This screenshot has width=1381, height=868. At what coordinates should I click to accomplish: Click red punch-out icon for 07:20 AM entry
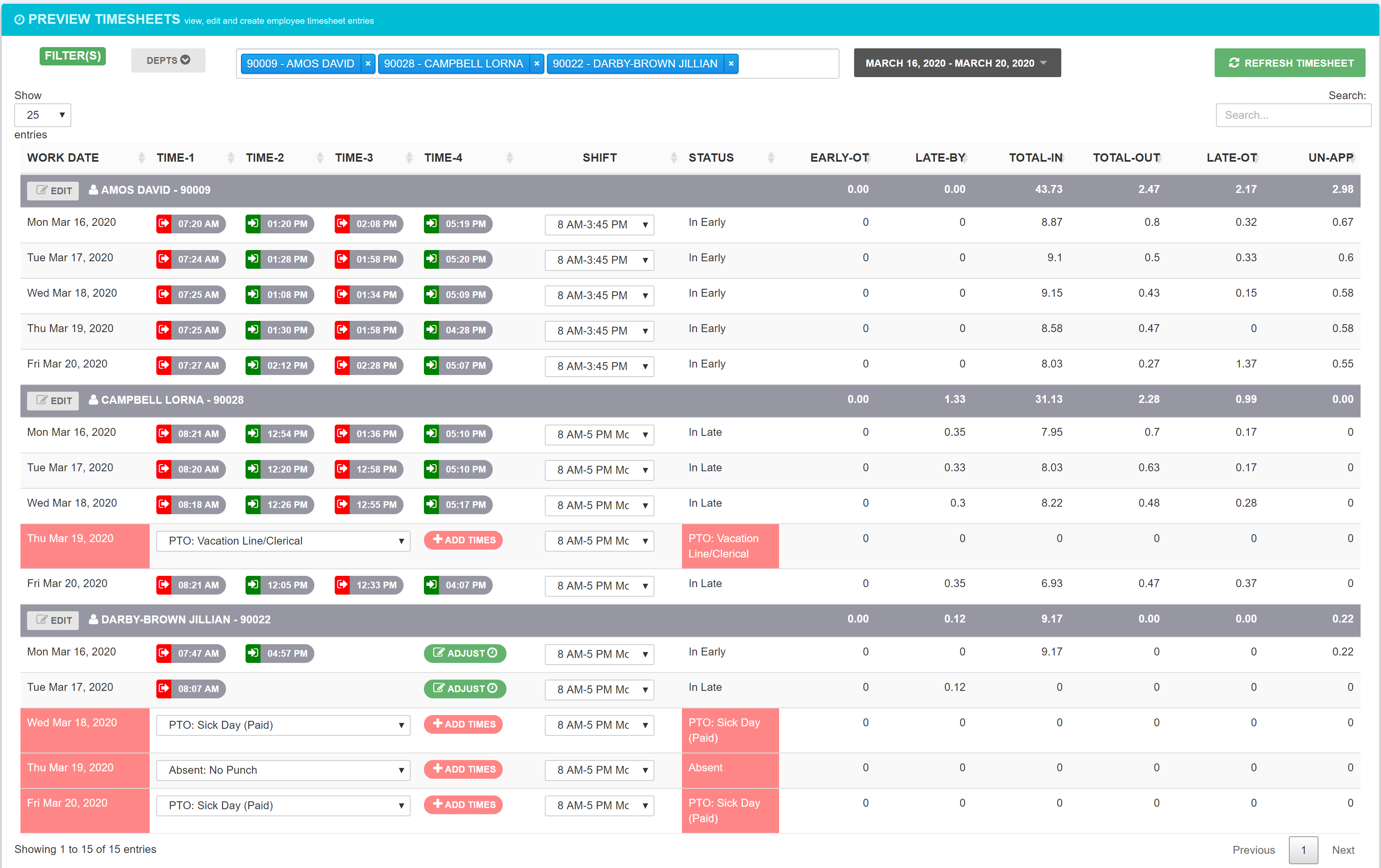(164, 224)
